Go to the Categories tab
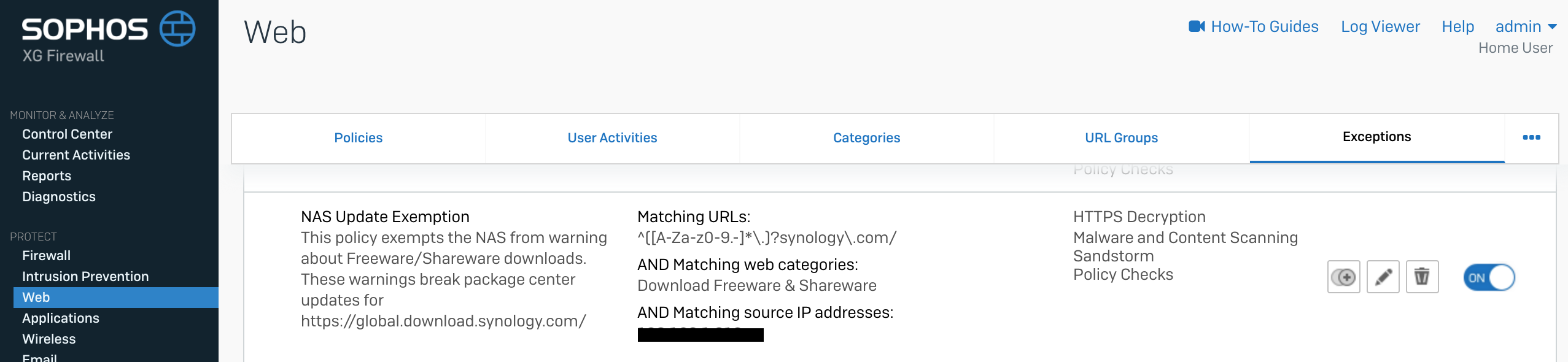 click(x=866, y=138)
